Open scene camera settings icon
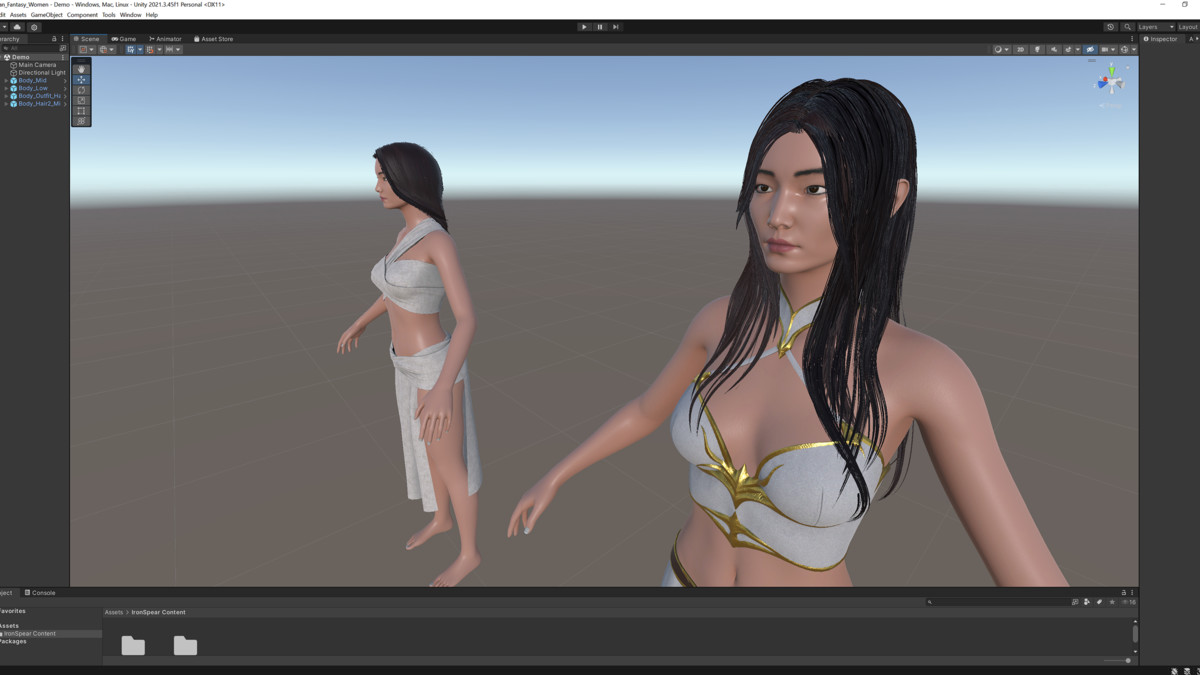Viewport: 1200px width, 675px height. click(x=1104, y=49)
